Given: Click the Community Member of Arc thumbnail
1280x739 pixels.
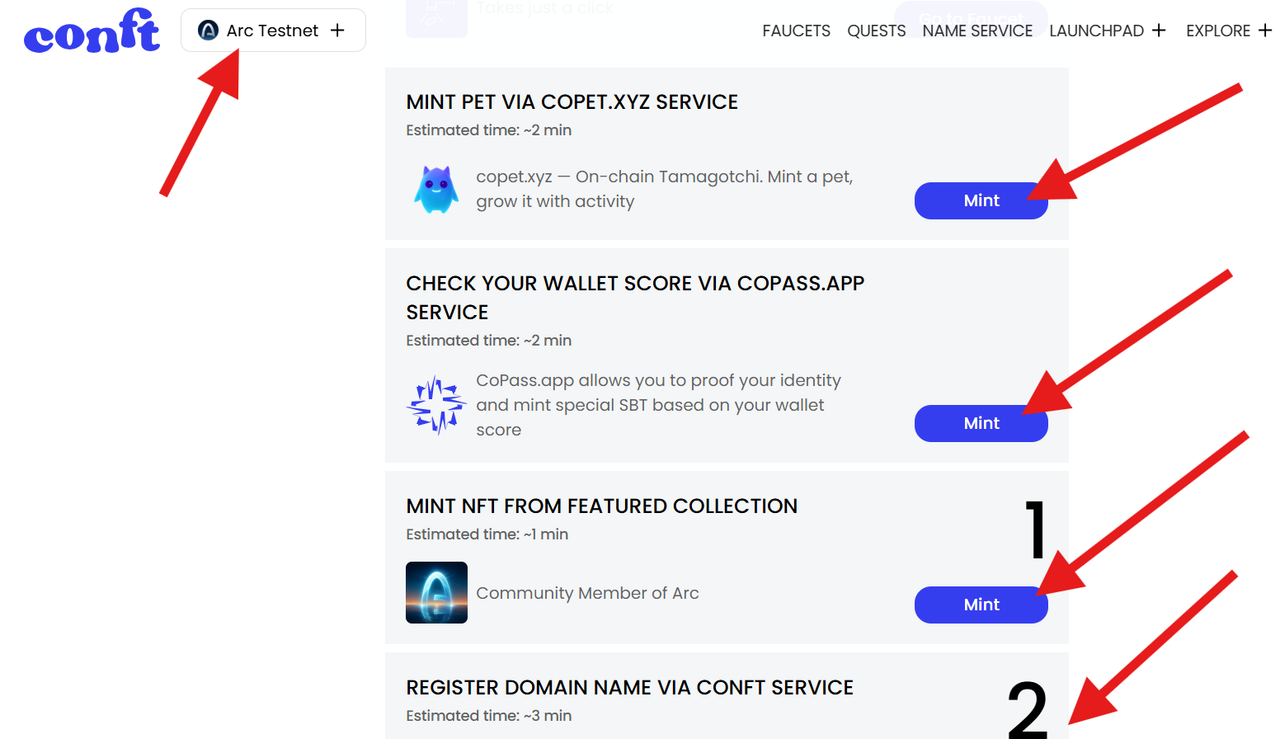Looking at the screenshot, I should pyautogui.click(x=437, y=593).
